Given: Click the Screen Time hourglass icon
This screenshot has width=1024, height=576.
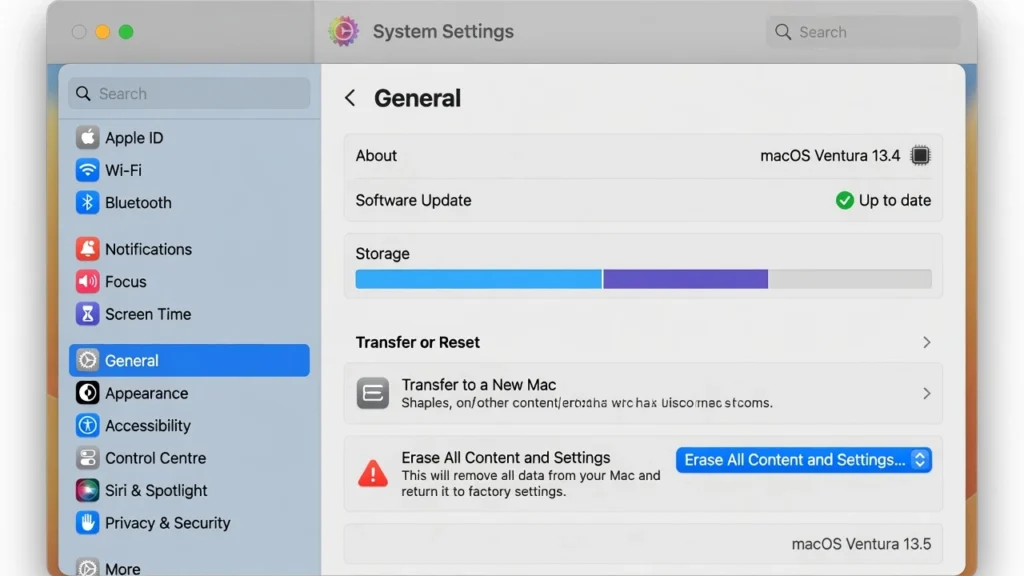Looking at the screenshot, I should point(88,314).
